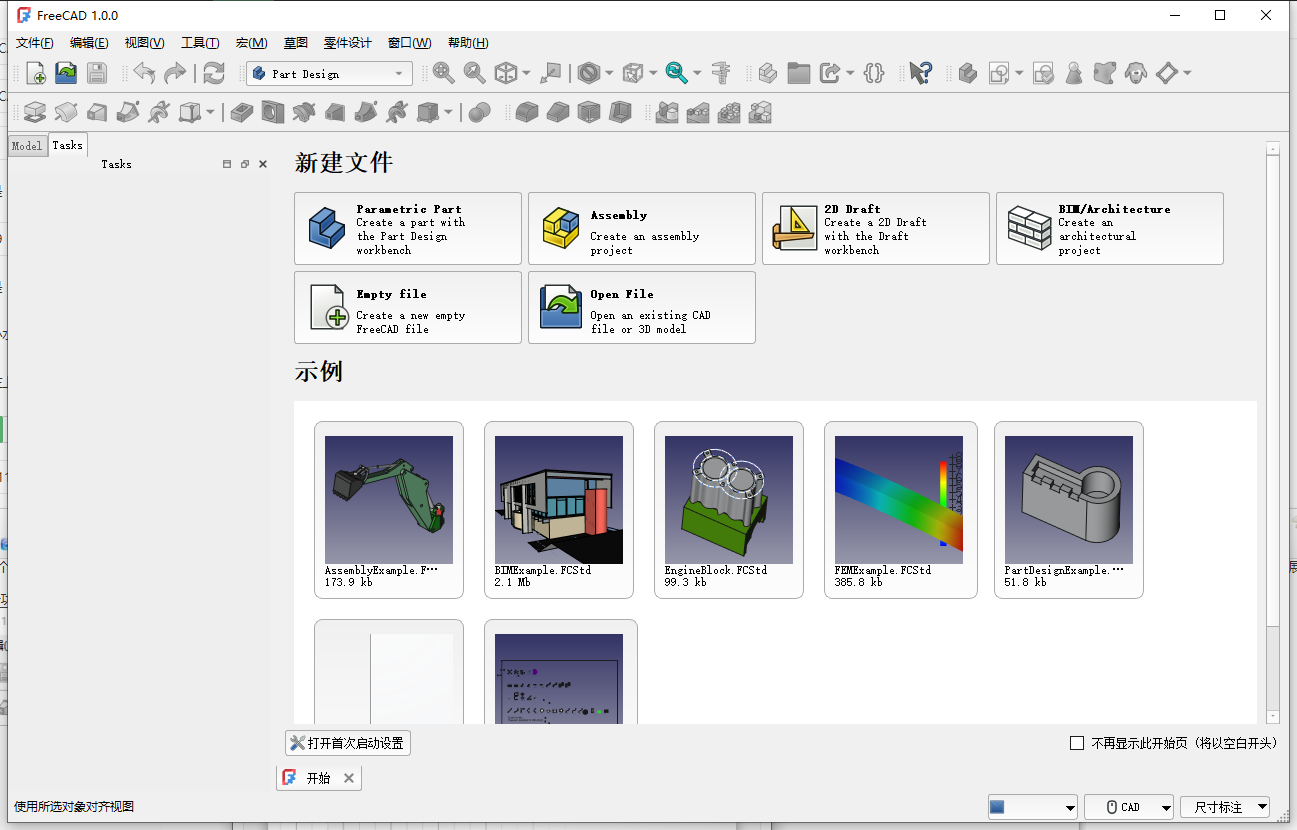The height and width of the screenshot is (830, 1297).
Task: Open the Part Design workbench selector
Action: [329, 73]
